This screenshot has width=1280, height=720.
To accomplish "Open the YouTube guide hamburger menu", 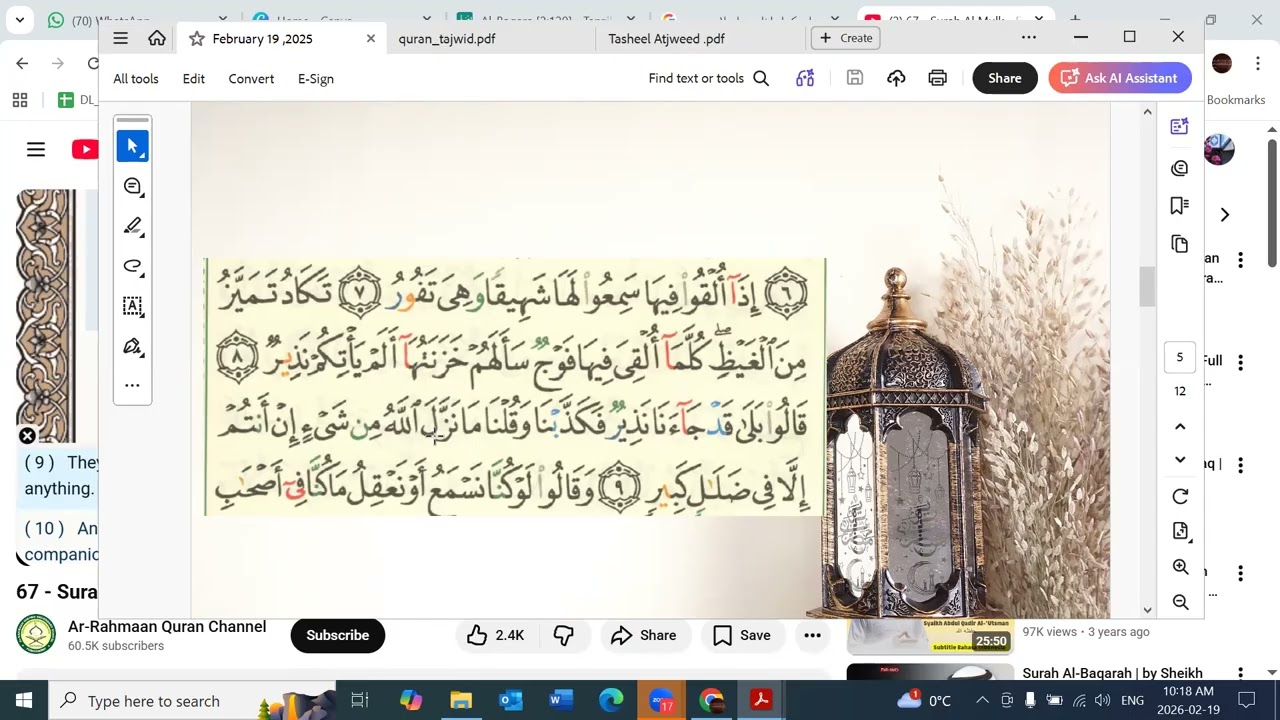I will pos(36,149).
